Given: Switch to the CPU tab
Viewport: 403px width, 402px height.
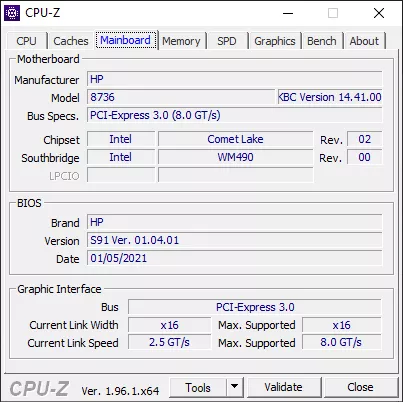Looking at the screenshot, I should [x=26, y=41].
